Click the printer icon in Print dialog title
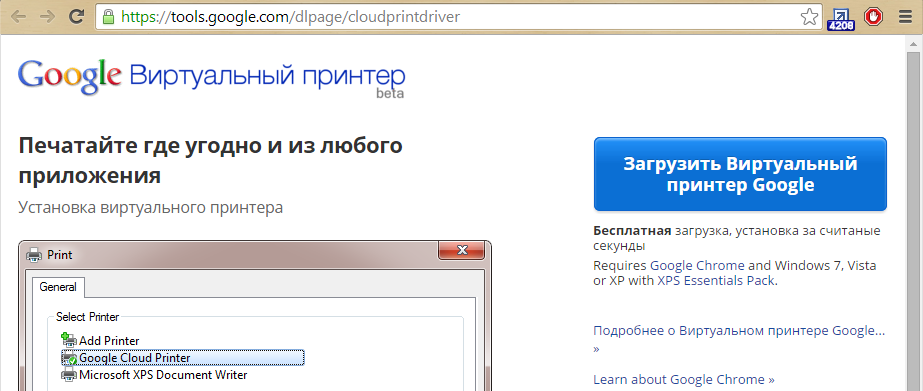Screen dimensions: 923x391 click(35, 255)
